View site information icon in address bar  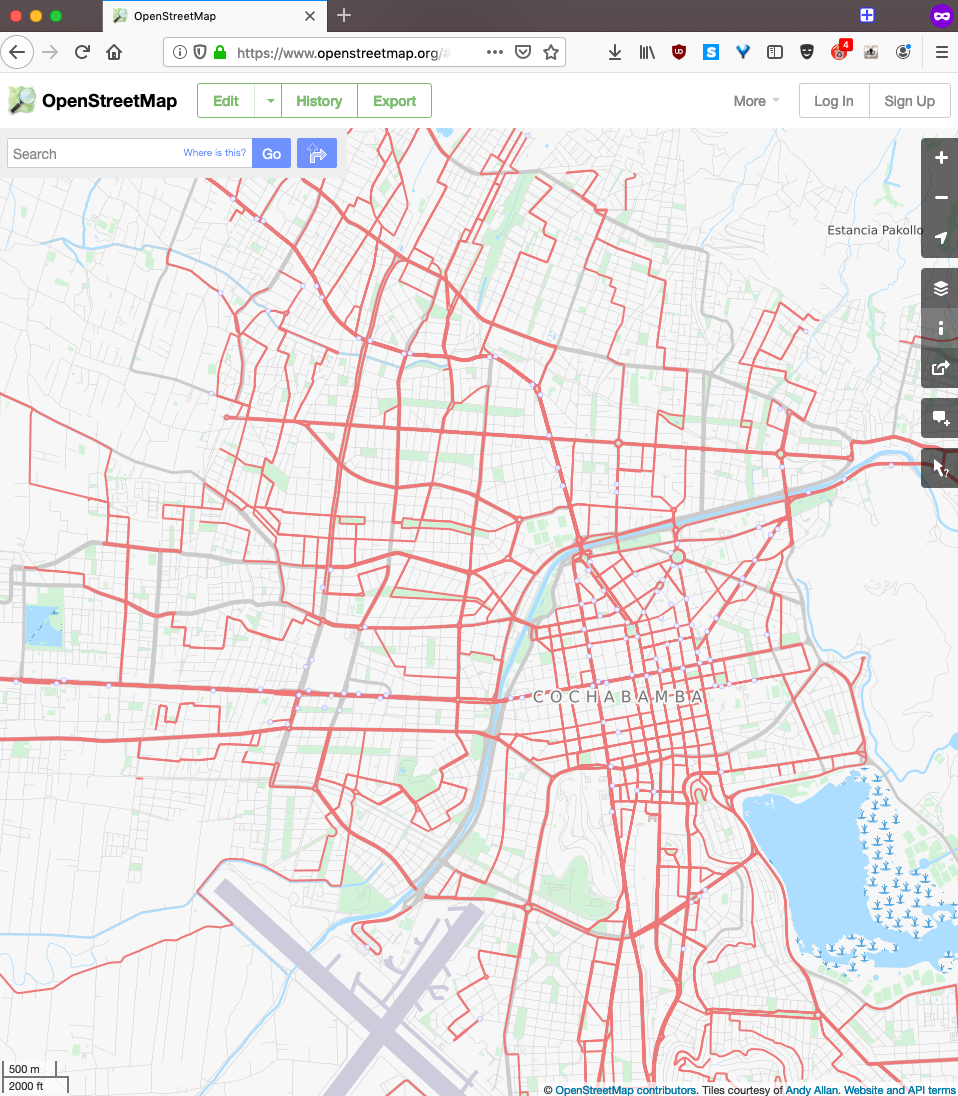click(180, 52)
